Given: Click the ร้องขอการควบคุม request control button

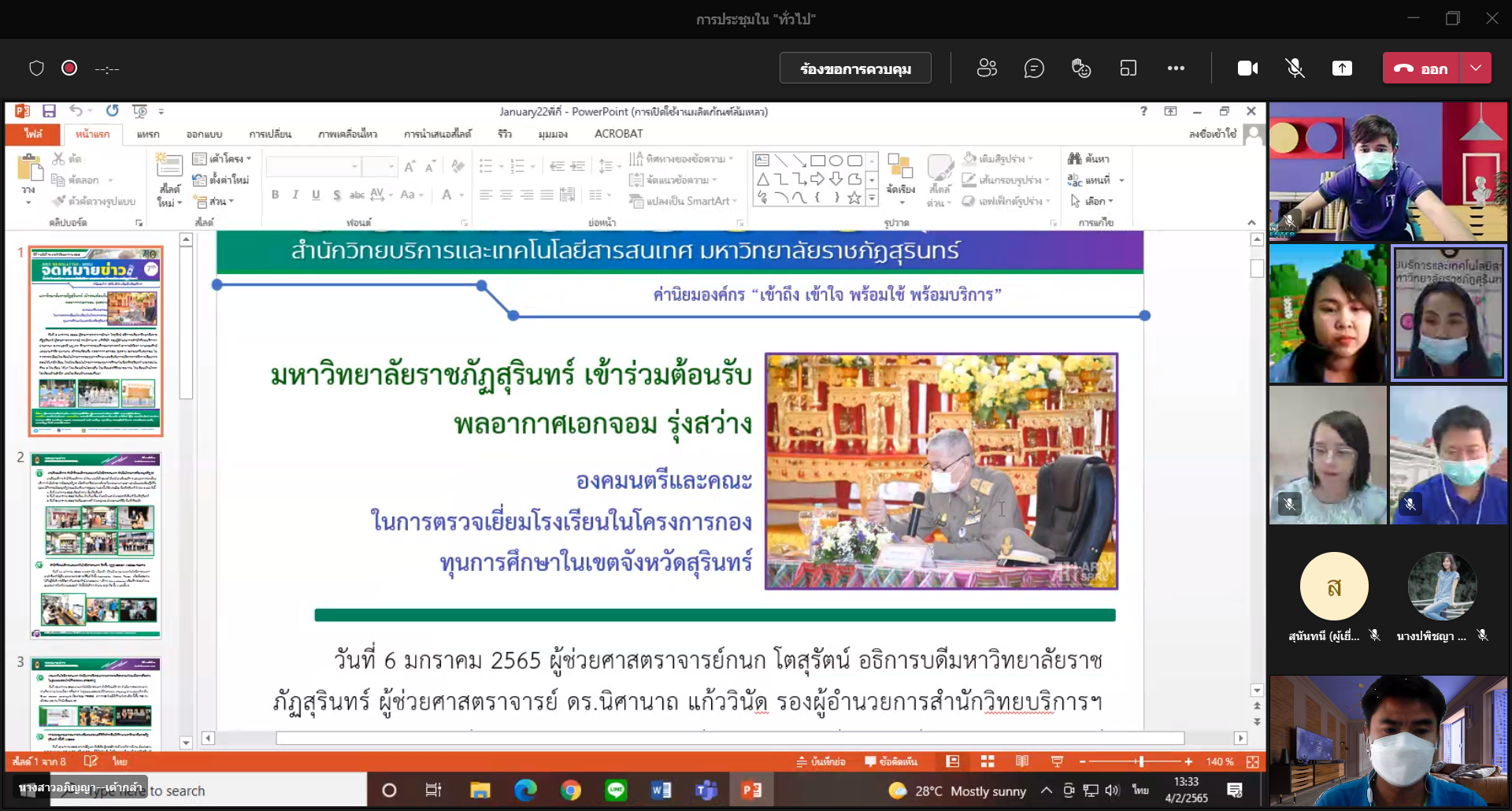Looking at the screenshot, I should tap(855, 69).
